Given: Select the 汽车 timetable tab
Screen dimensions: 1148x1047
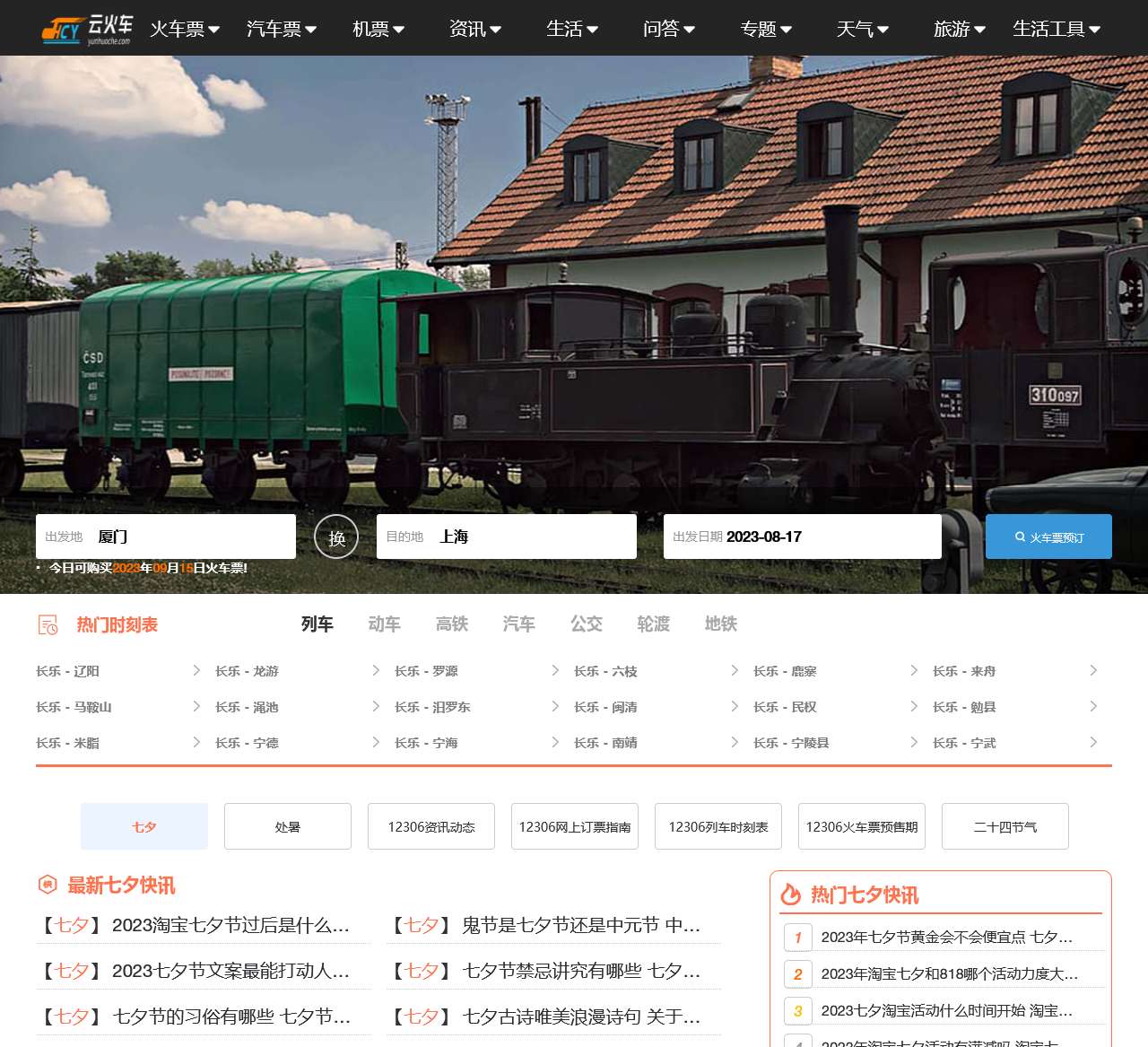Looking at the screenshot, I should 518,624.
